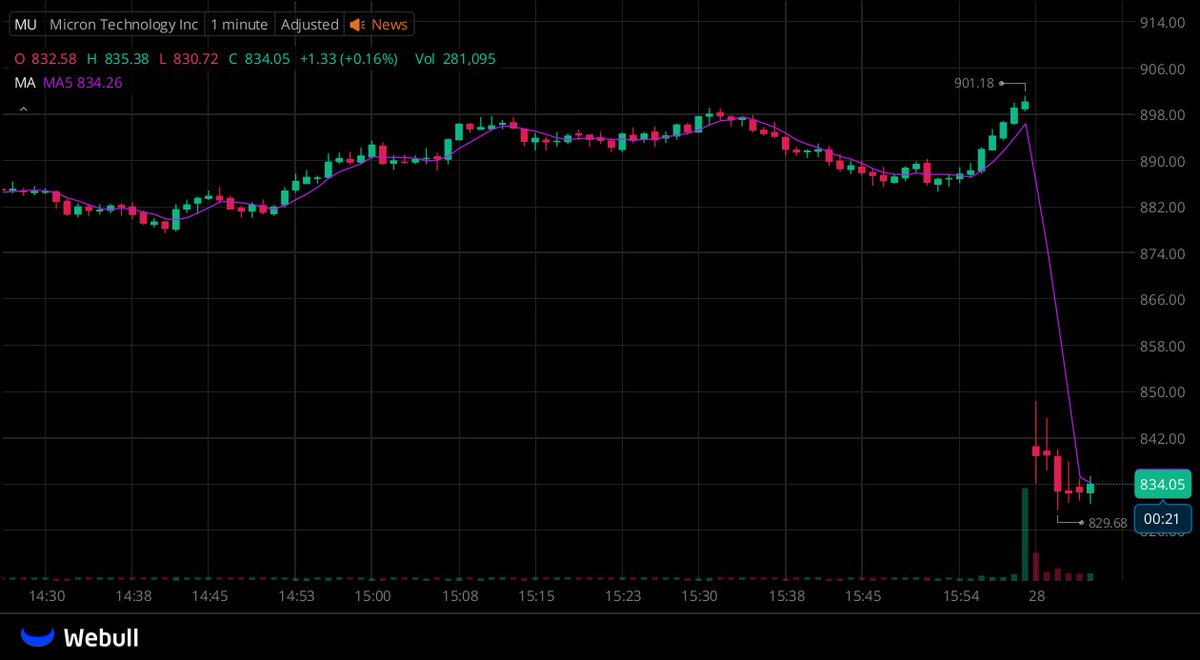The width and height of the screenshot is (1200, 660).
Task: Click the 829.68 low price marker
Action: [x=1108, y=523]
